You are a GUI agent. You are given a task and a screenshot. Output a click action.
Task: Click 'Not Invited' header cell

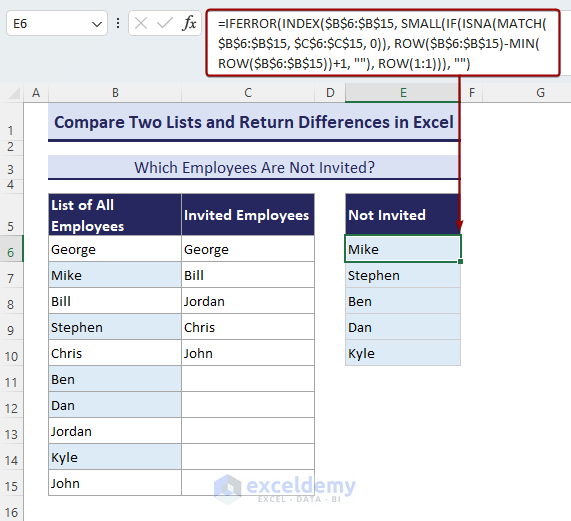click(x=403, y=215)
